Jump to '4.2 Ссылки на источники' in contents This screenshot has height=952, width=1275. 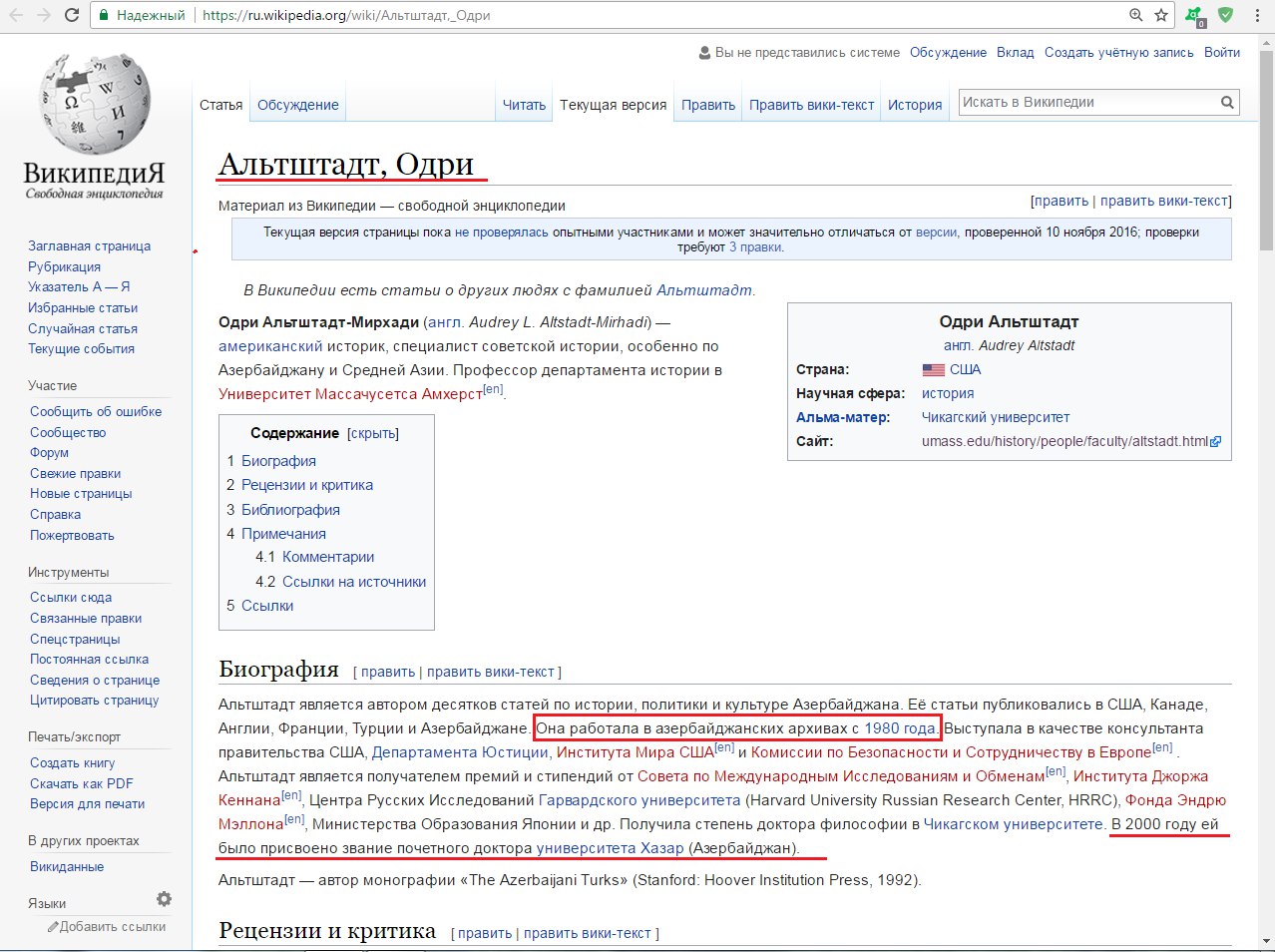tap(341, 581)
